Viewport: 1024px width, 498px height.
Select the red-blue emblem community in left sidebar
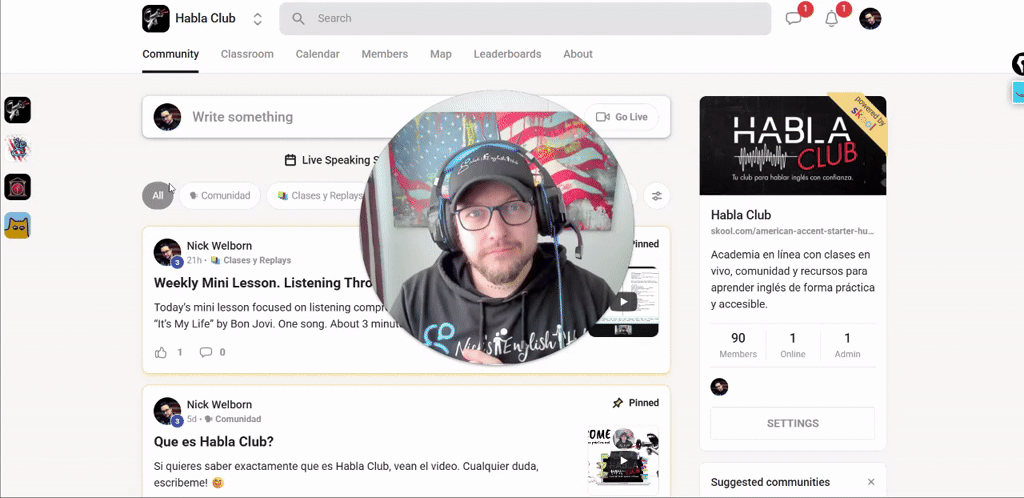(18, 149)
